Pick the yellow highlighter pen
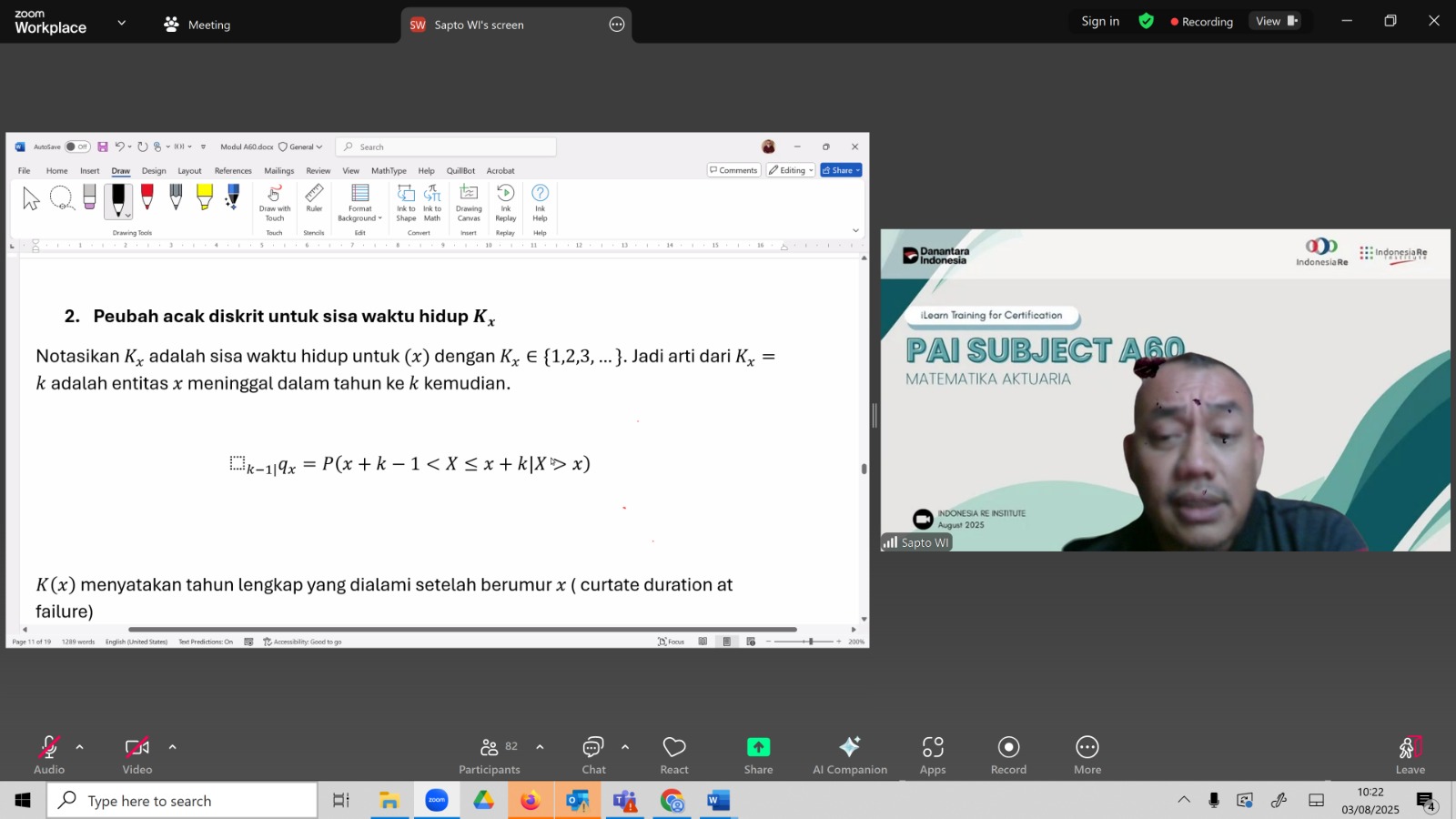 205,197
